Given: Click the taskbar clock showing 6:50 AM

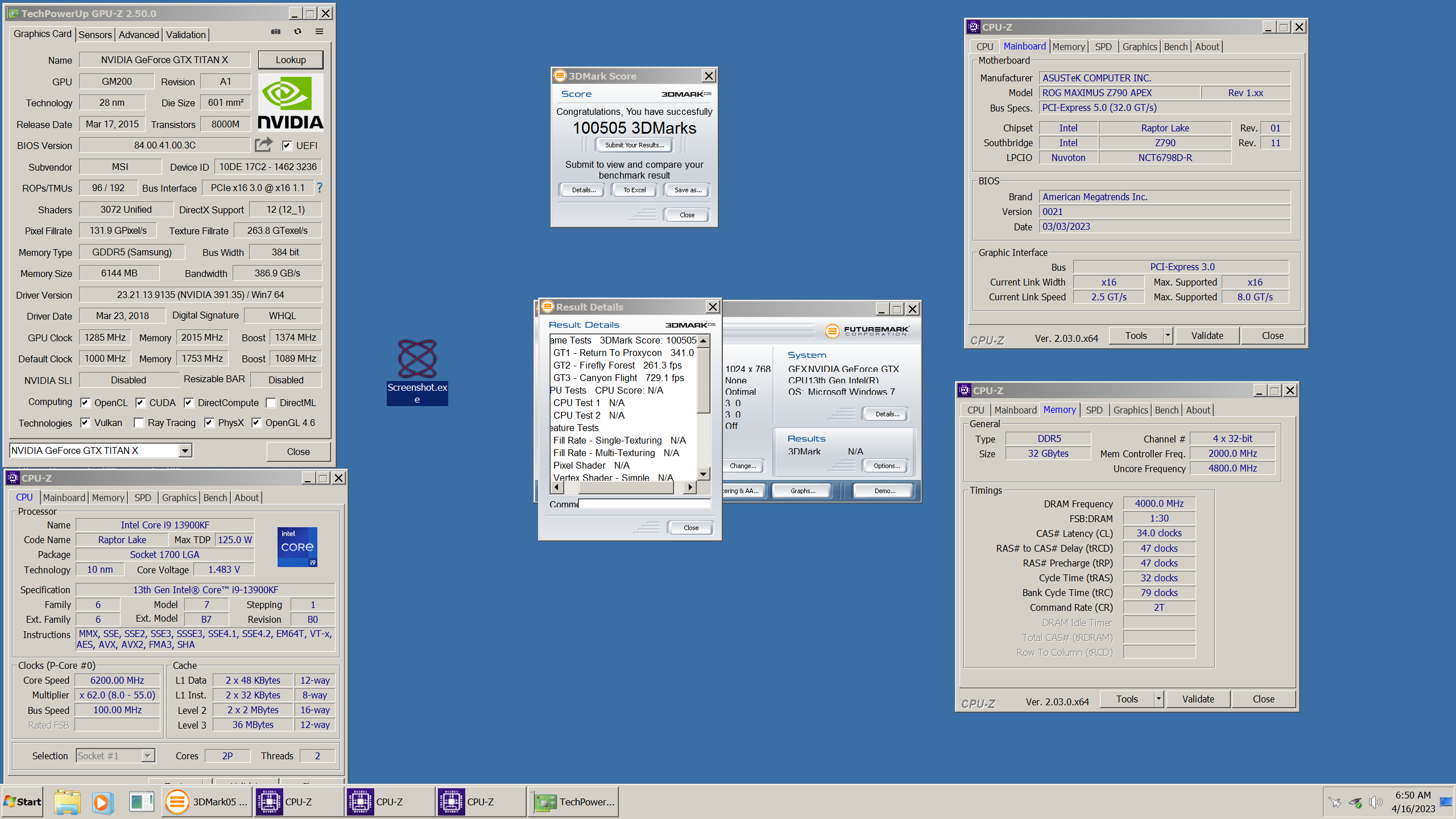Looking at the screenshot, I should 1413,802.
